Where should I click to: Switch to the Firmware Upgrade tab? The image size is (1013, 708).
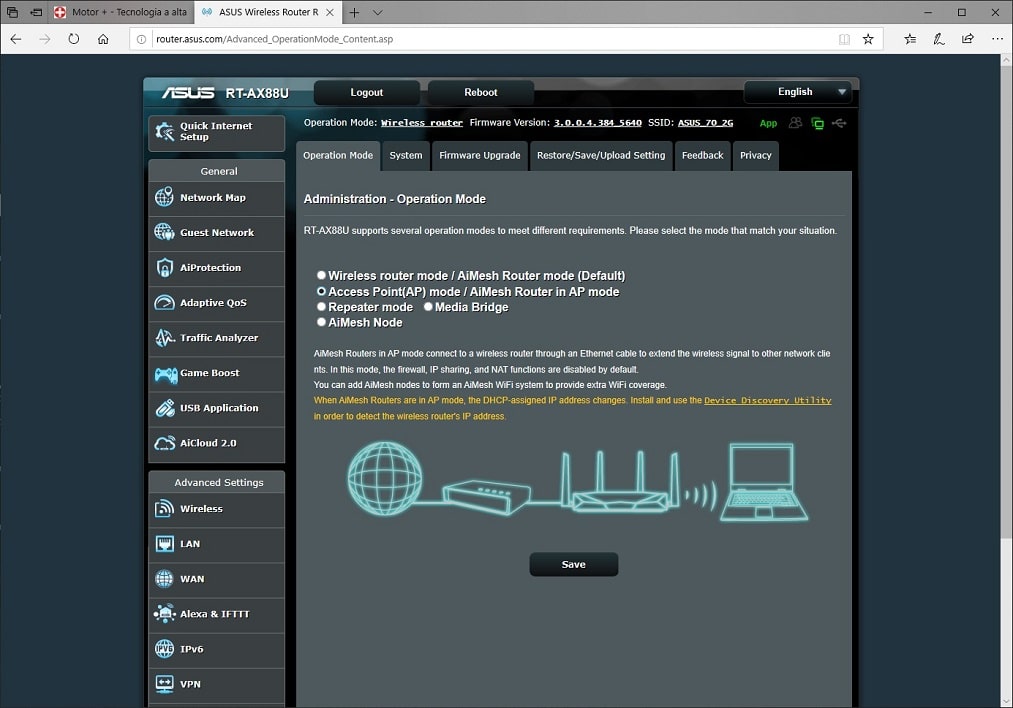[x=480, y=156]
